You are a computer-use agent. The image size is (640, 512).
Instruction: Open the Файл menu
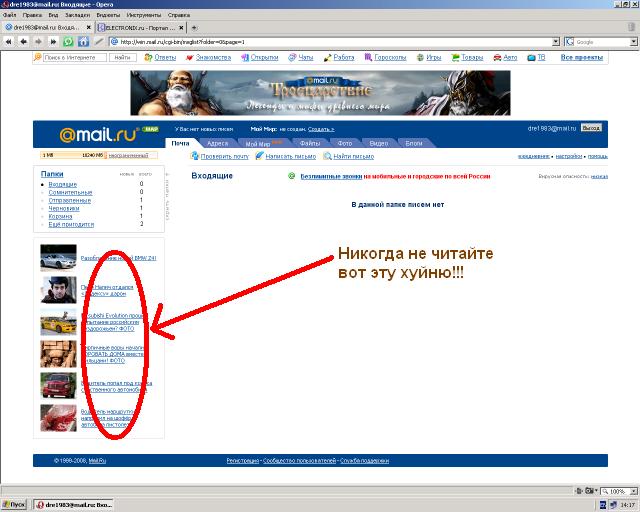click(9, 15)
